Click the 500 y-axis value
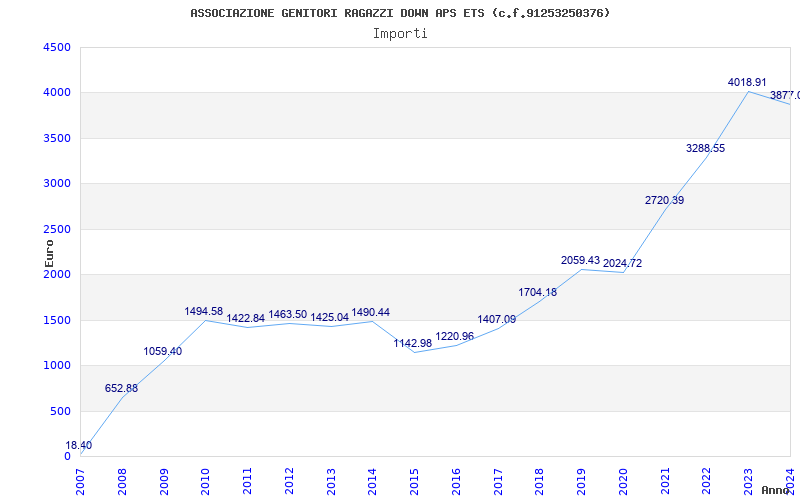Viewport: 800px width, 500px height. pyautogui.click(x=60, y=411)
